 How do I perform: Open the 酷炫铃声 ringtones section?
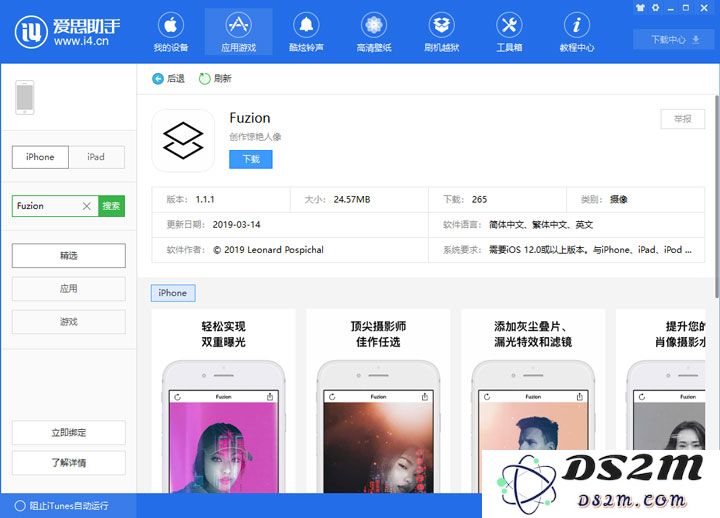click(306, 32)
